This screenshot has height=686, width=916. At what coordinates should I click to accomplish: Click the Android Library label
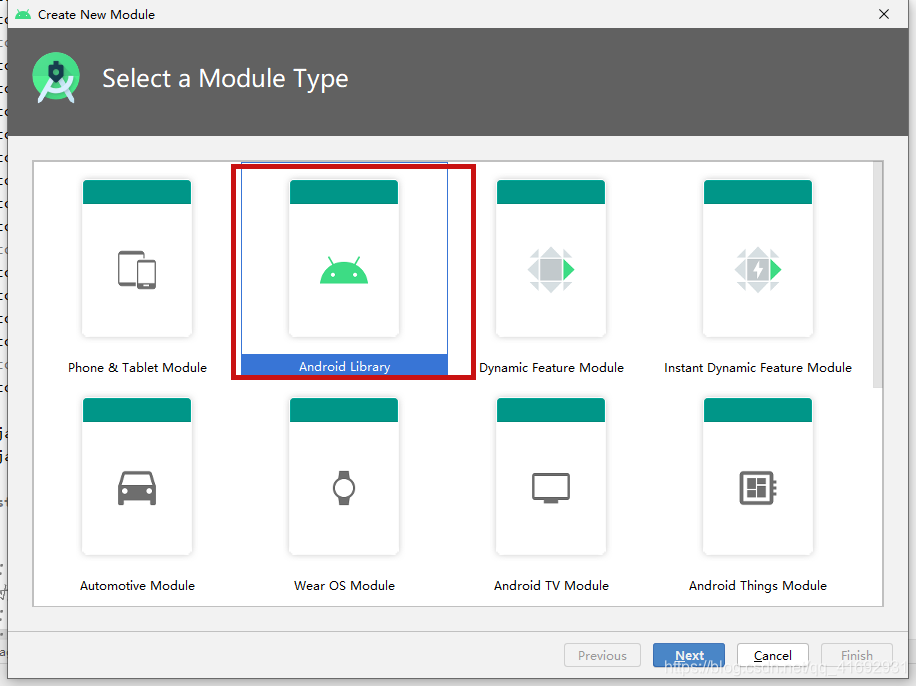(345, 366)
